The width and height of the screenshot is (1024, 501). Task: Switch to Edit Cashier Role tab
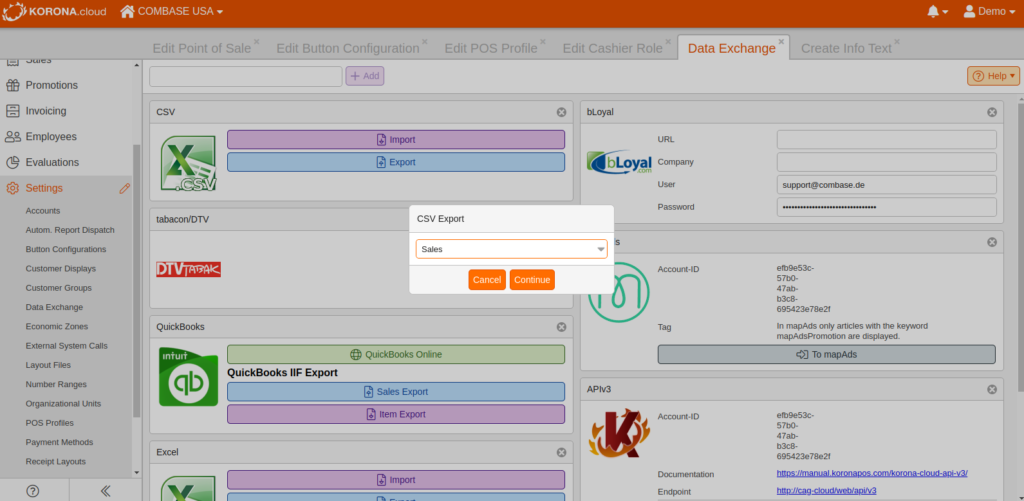click(x=613, y=48)
